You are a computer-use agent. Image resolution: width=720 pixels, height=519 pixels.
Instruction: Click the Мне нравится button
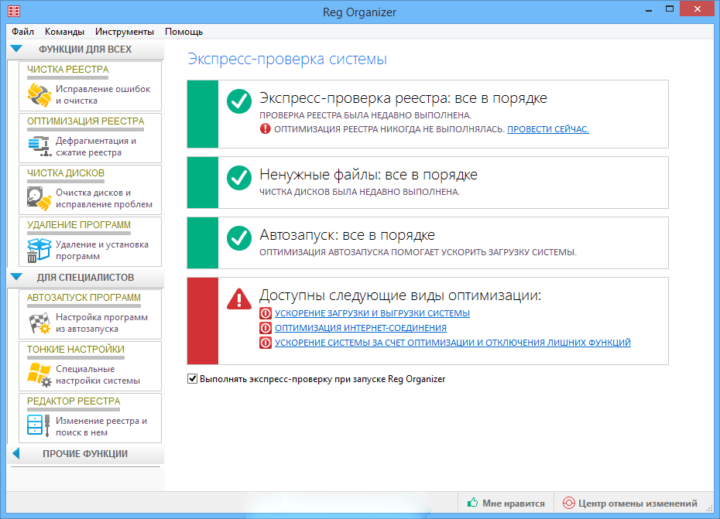506,503
